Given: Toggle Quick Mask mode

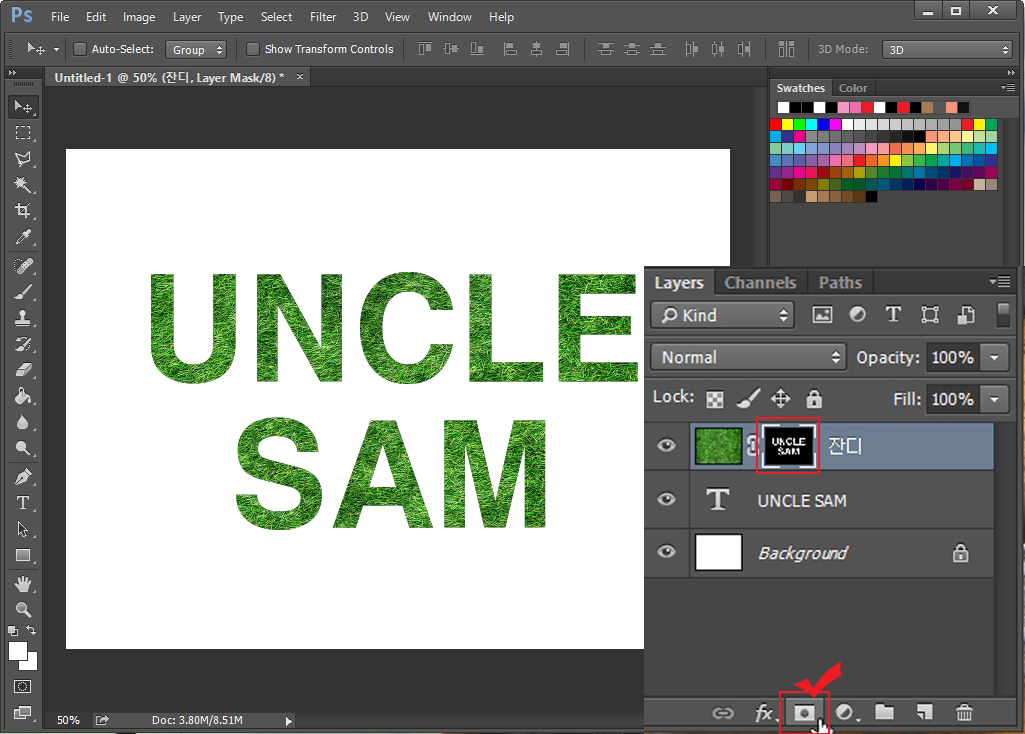Looking at the screenshot, I should coord(22,686).
